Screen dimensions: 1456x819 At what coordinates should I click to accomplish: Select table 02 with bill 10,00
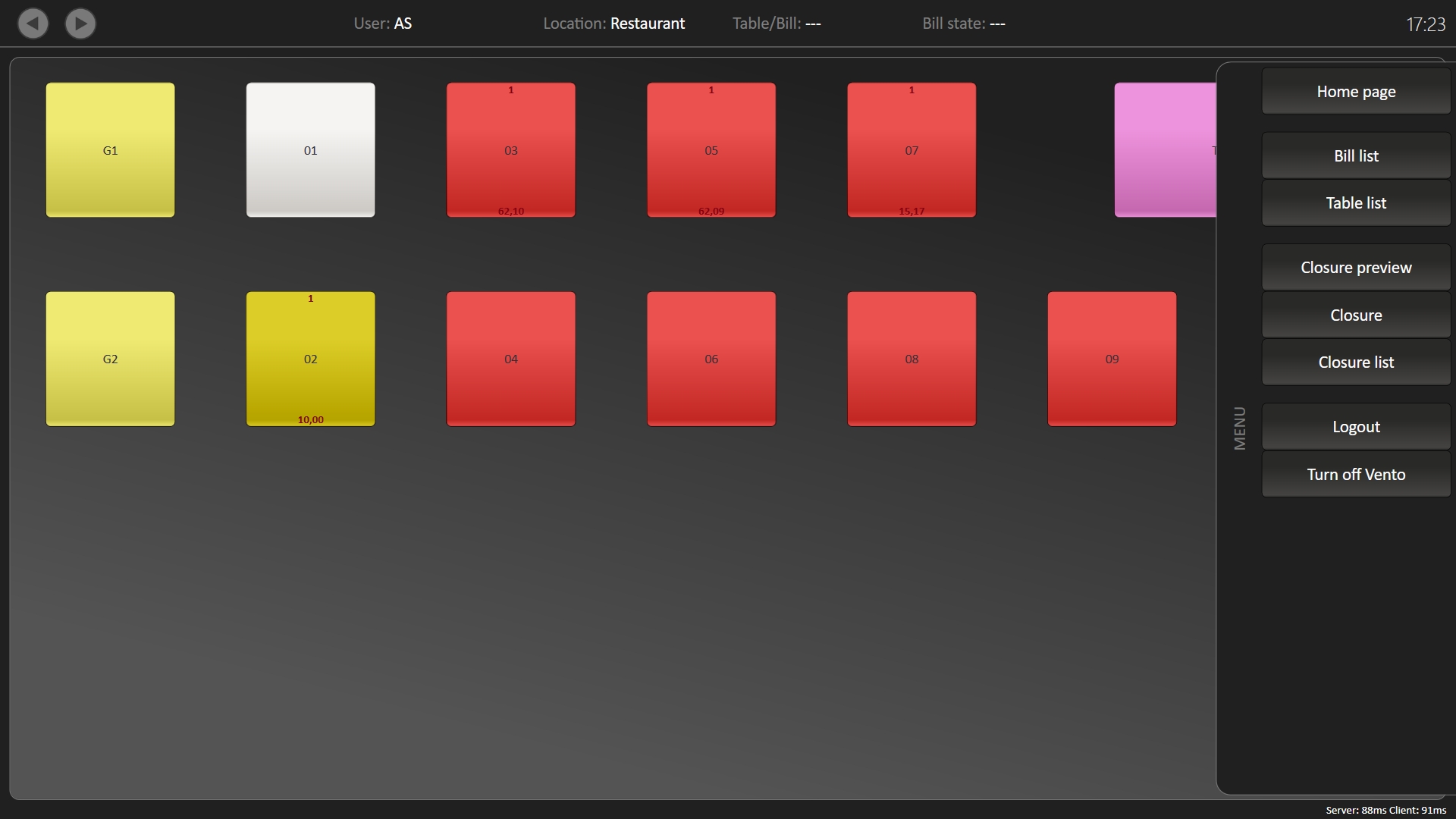click(310, 359)
